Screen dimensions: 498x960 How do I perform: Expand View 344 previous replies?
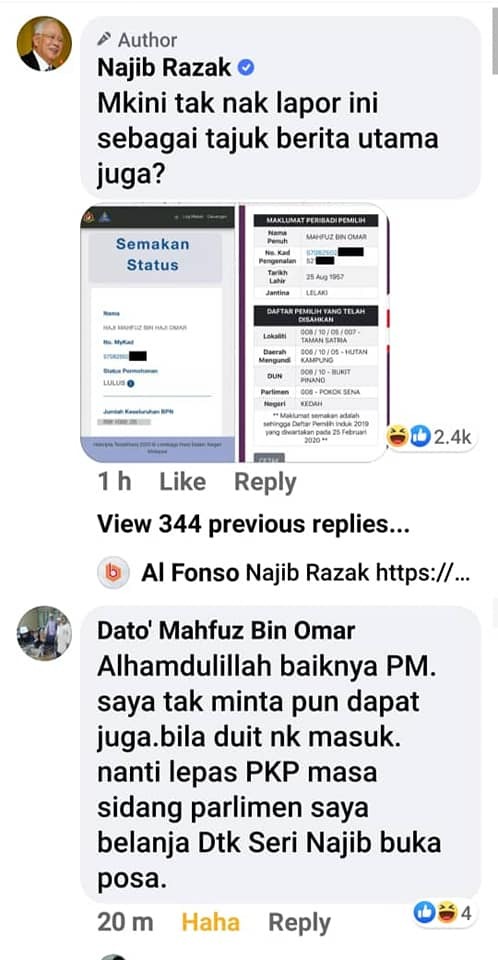click(252, 524)
